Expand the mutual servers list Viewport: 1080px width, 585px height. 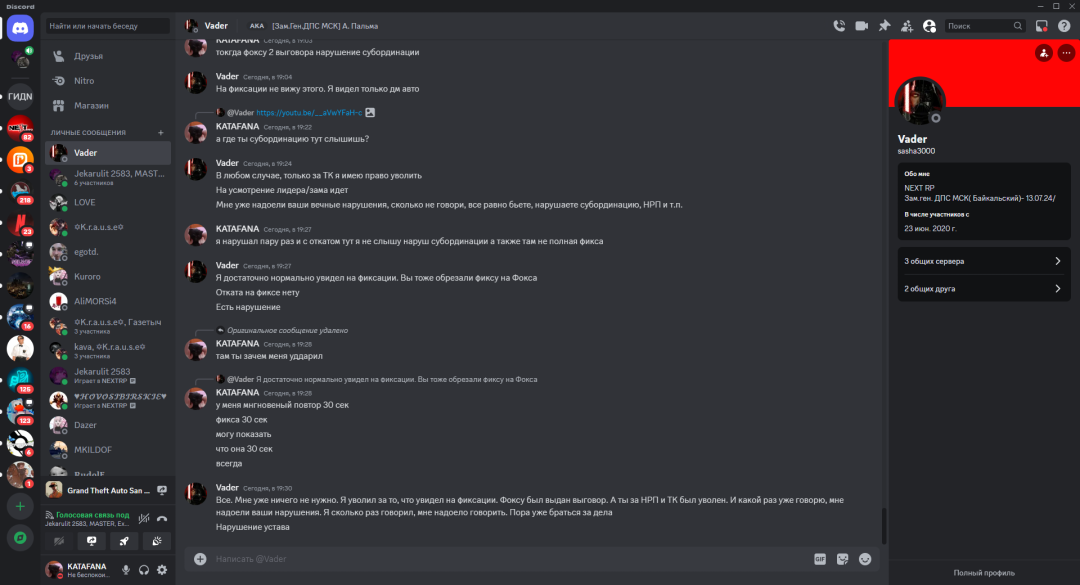984,261
